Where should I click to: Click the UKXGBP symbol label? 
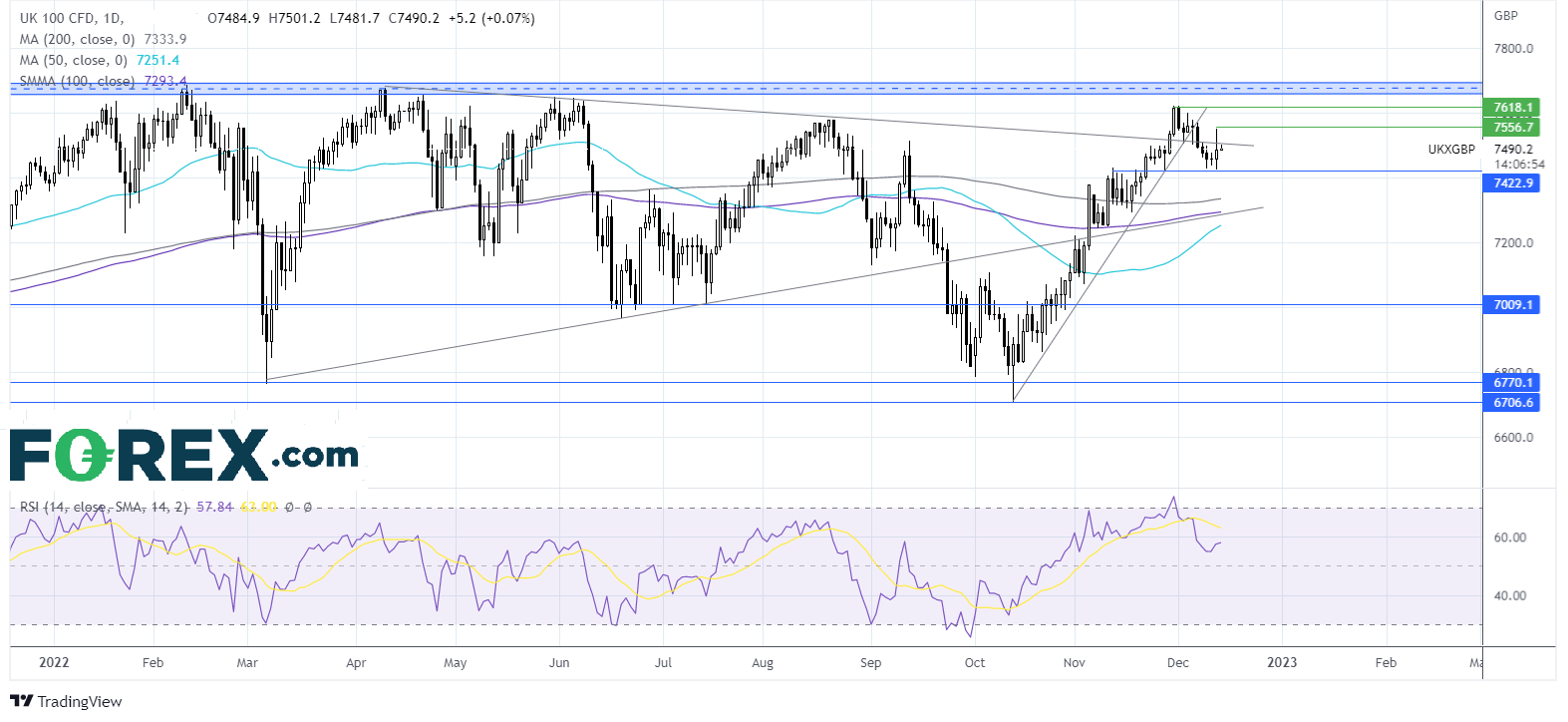click(x=1450, y=150)
